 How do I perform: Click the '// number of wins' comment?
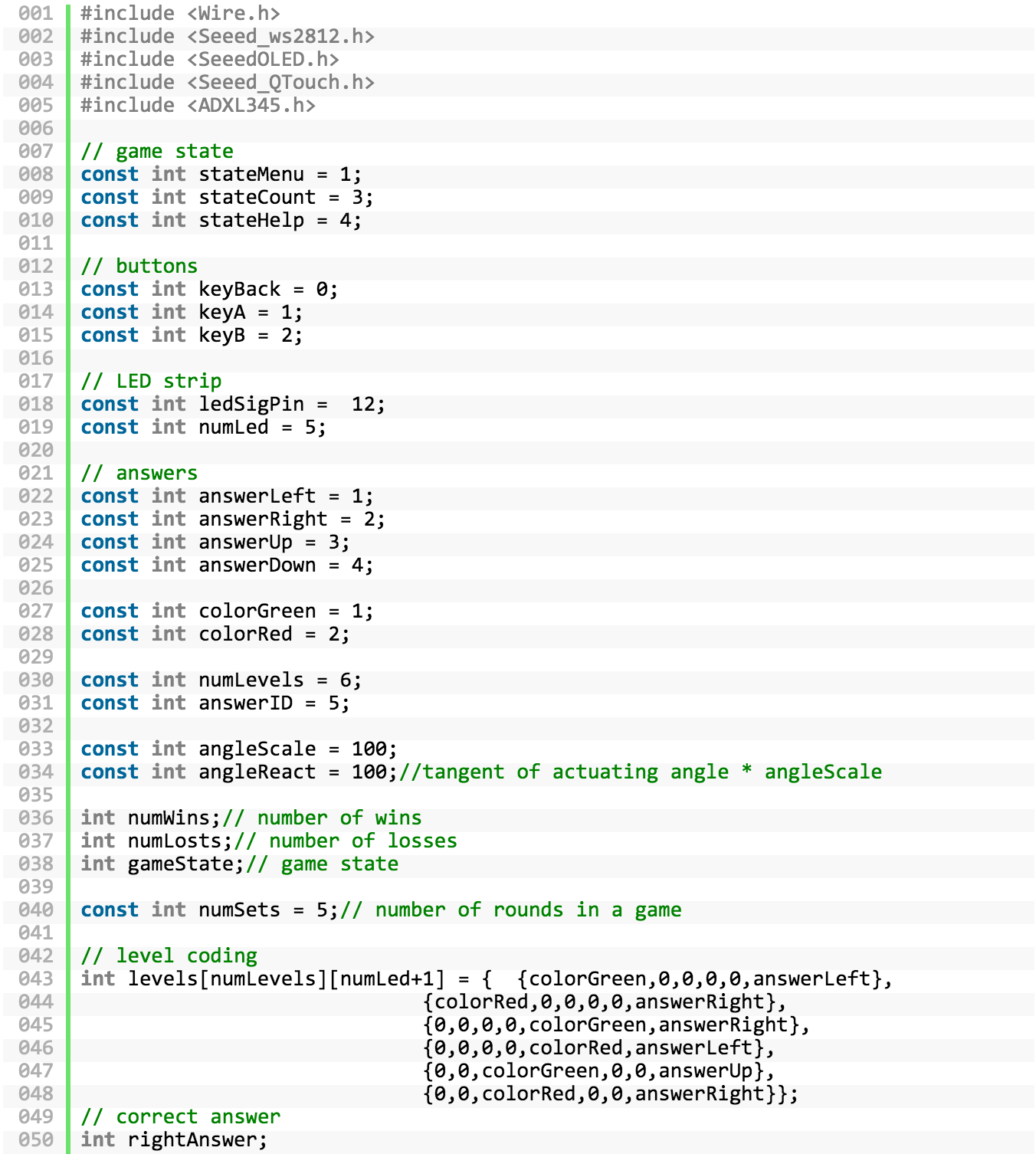click(323, 818)
